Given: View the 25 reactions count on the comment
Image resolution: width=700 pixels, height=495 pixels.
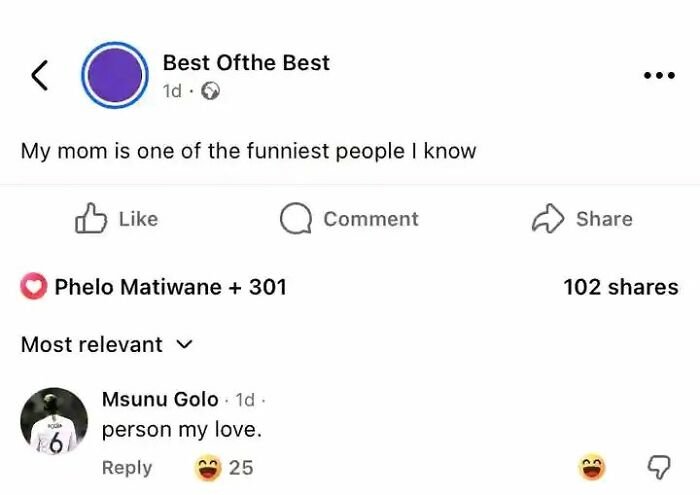Looking at the screenshot, I should (241, 467).
